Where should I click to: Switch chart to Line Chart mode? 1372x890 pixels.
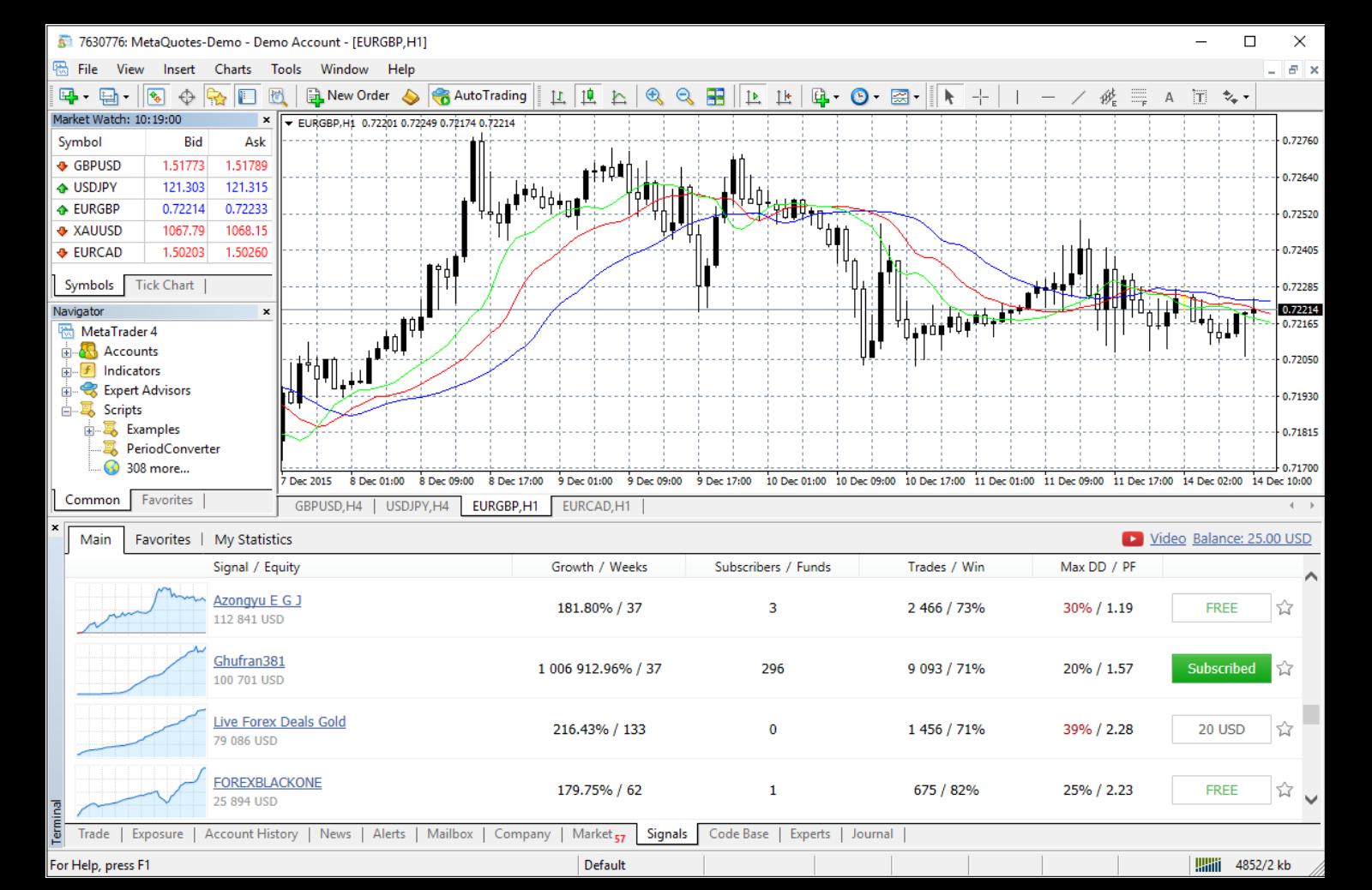pyautogui.click(x=619, y=97)
